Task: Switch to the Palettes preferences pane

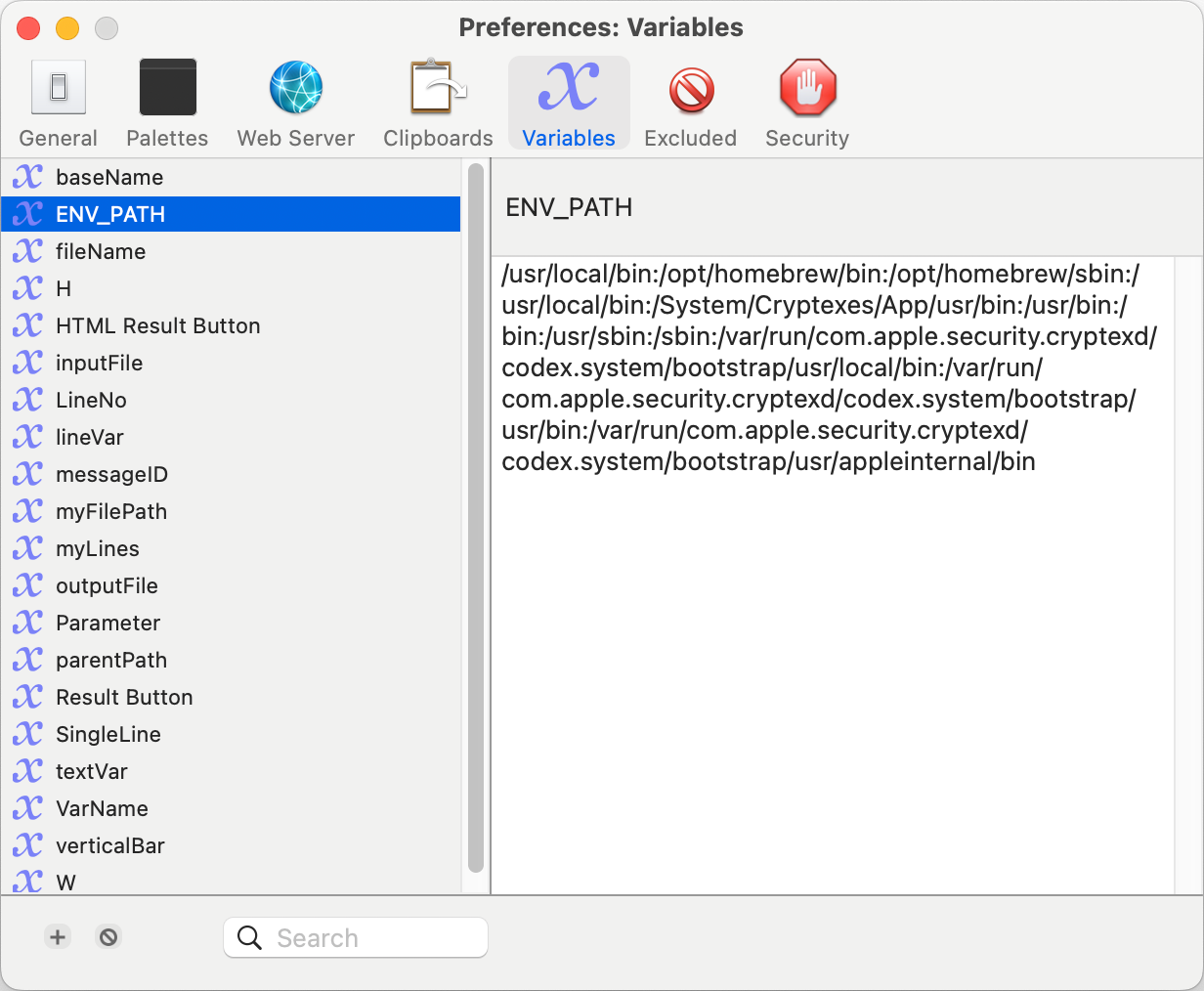Action: pyautogui.click(x=167, y=104)
